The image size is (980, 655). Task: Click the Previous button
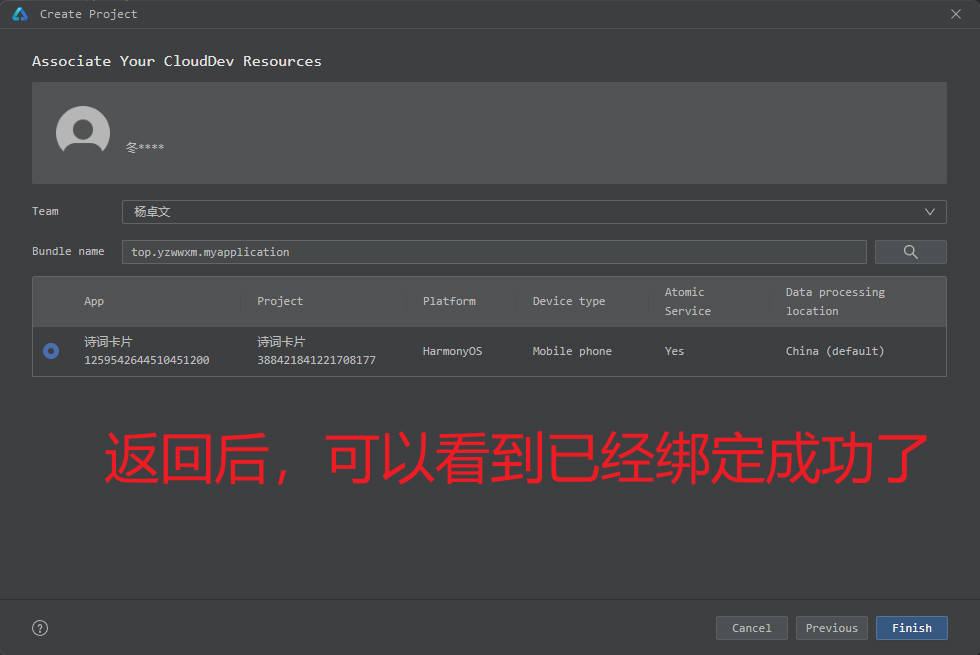point(831,628)
